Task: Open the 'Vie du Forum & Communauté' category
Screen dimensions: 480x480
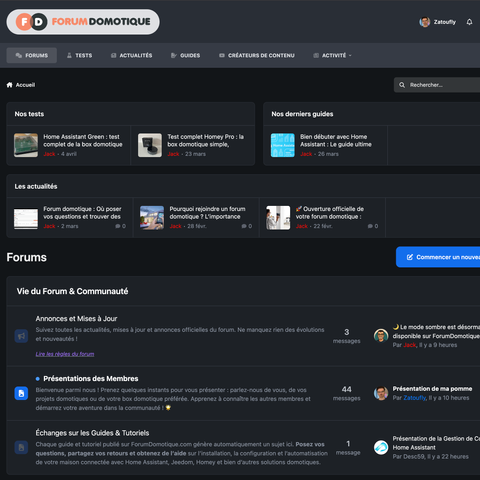Action: pyautogui.click(x=72, y=291)
